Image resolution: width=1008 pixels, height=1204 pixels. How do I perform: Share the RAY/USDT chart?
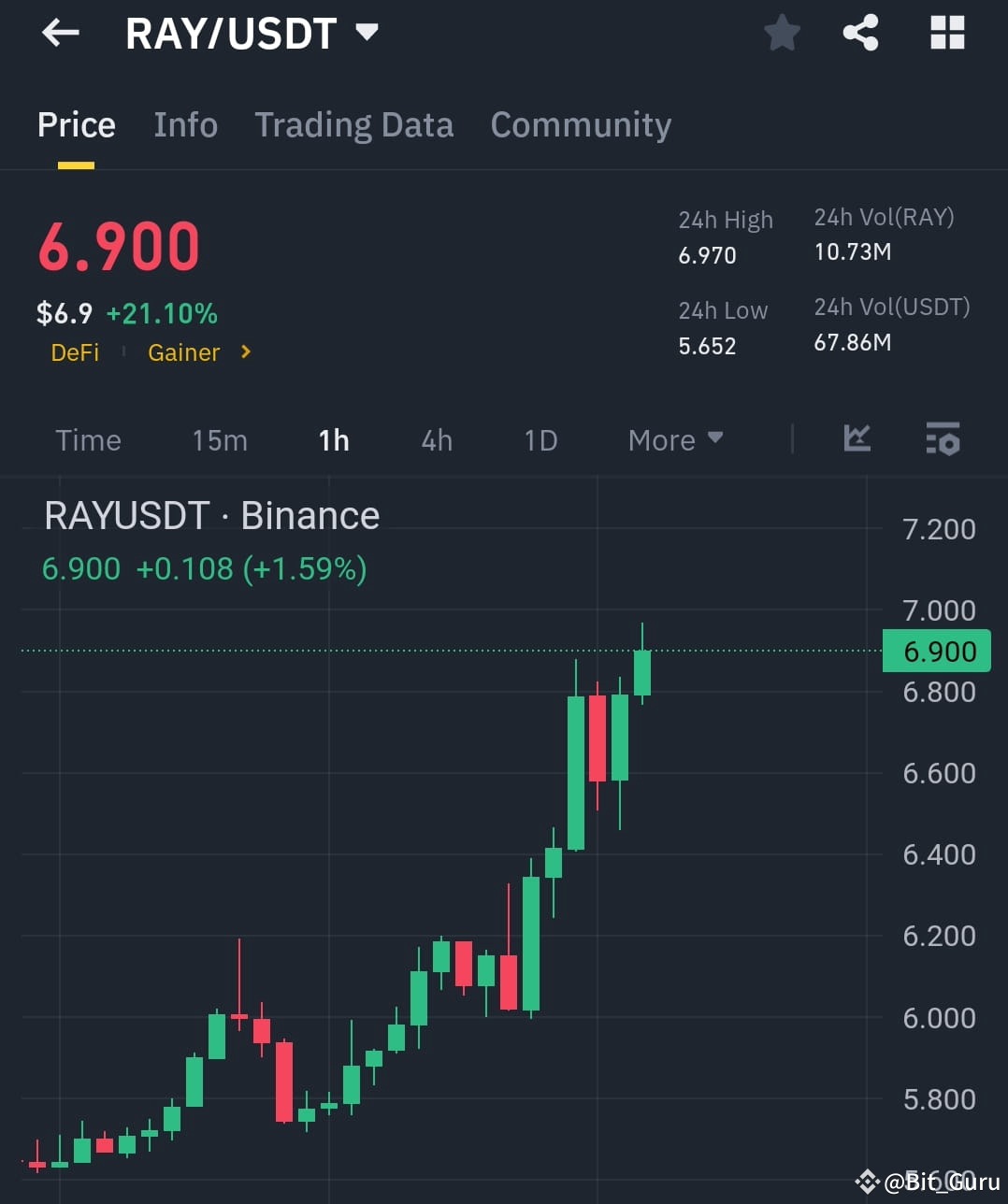[x=860, y=33]
